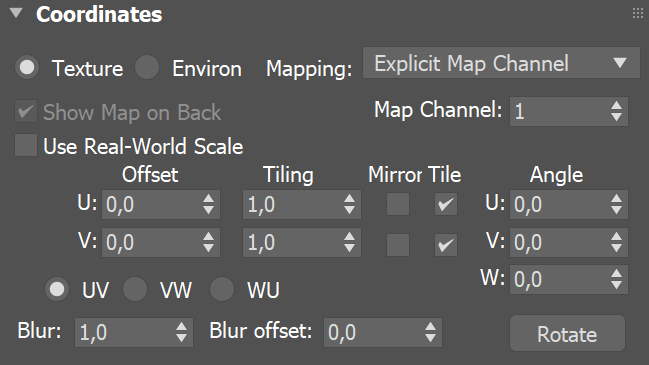
Task: Collapse the Coordinates rollout triangle
Action: pyautogui.click(x=16, y=13)
